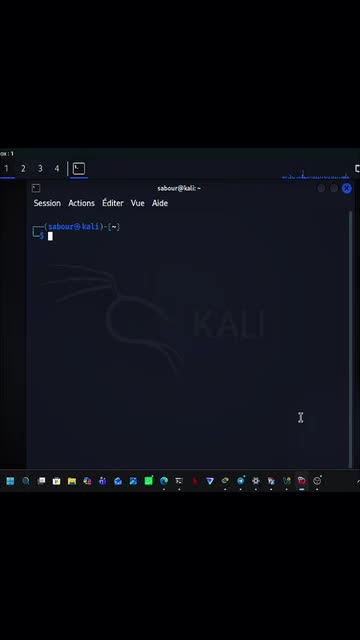Switch to workspace 2

[23, 169]
